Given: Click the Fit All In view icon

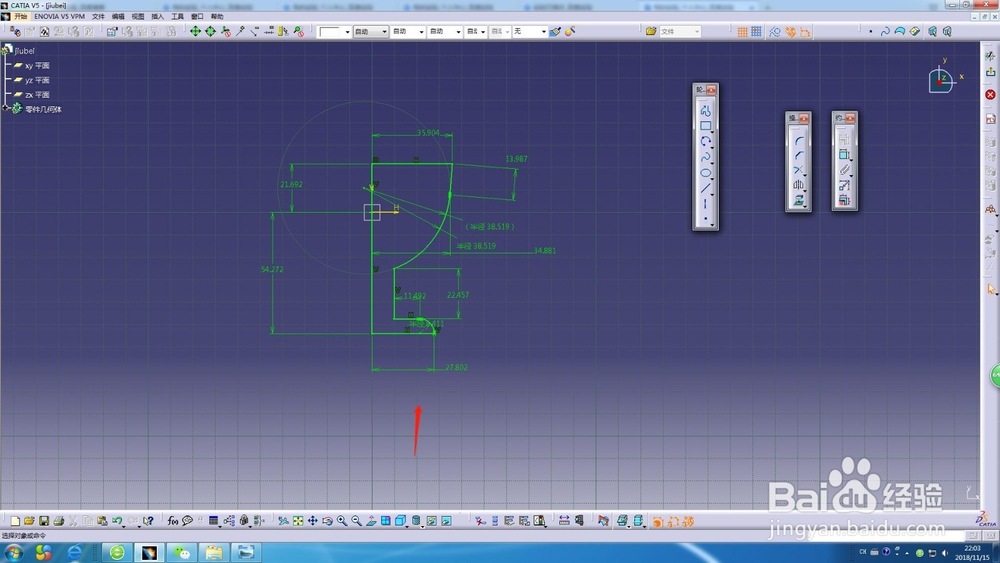Looking at the screenshot, I should [298, 521].
